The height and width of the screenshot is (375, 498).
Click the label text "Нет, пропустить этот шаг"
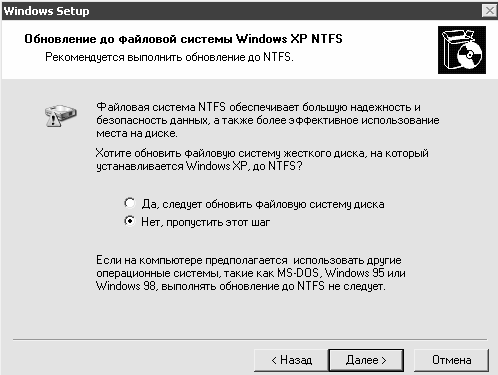pyautogui.click(x=205, y=222)
